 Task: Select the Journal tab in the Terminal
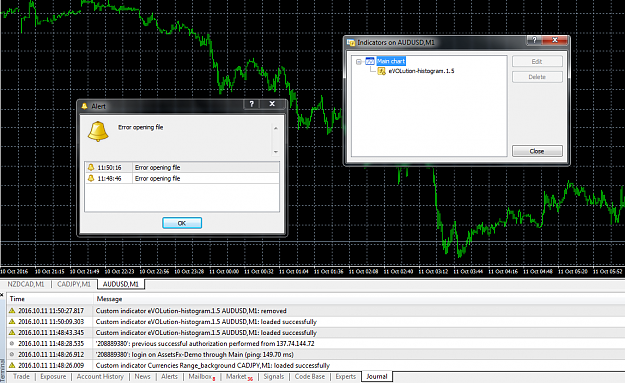[377, 377]
